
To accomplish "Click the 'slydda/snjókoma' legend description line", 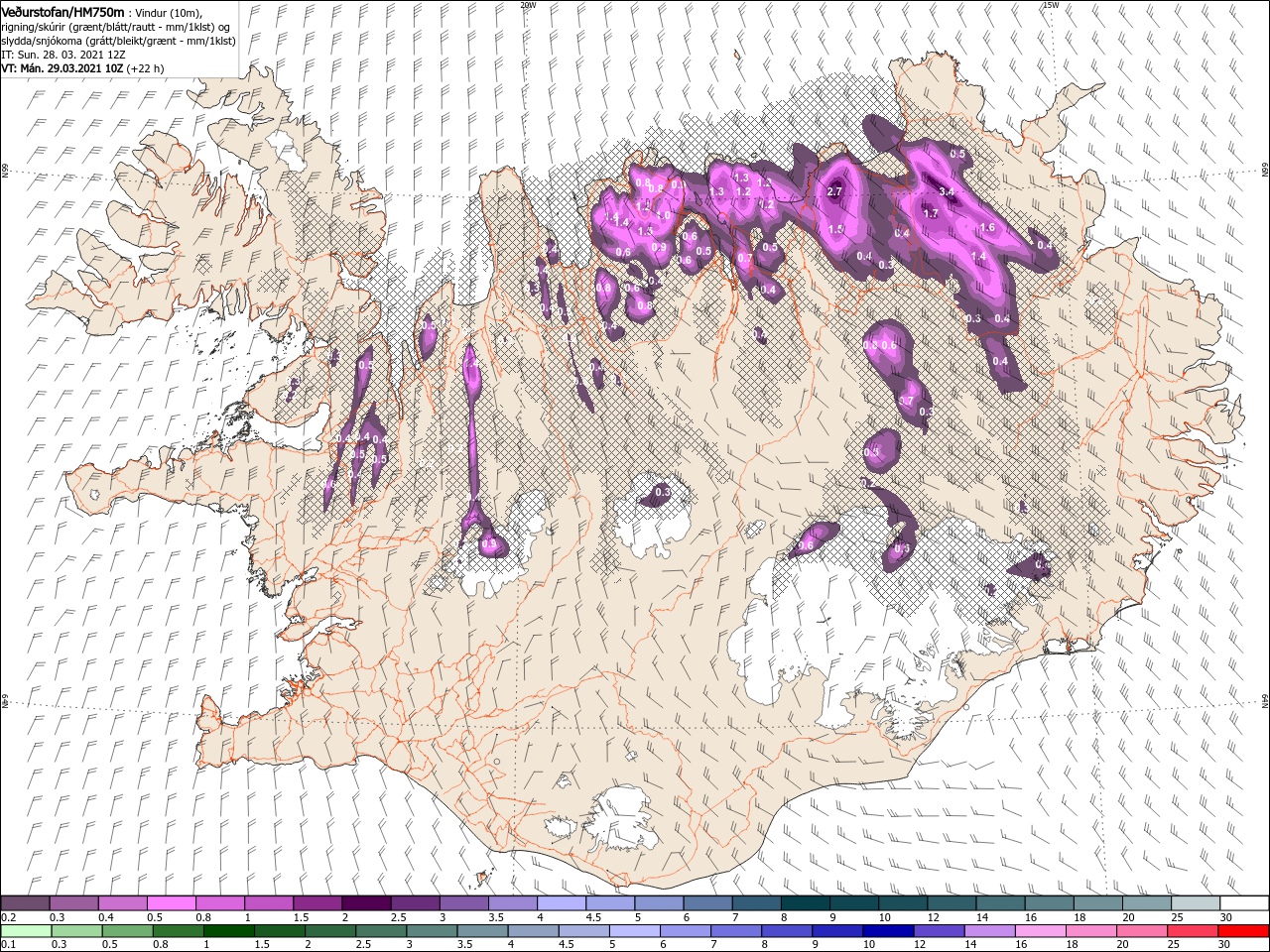I will click(x=116, y=41).
